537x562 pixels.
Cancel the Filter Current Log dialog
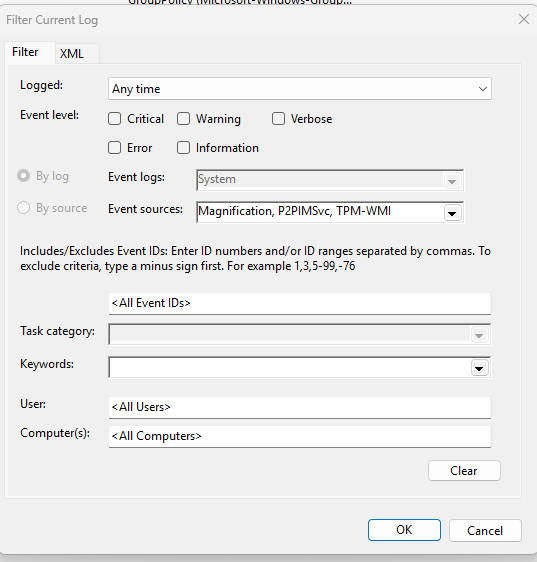pyautogui.click(x=485, y=530)
